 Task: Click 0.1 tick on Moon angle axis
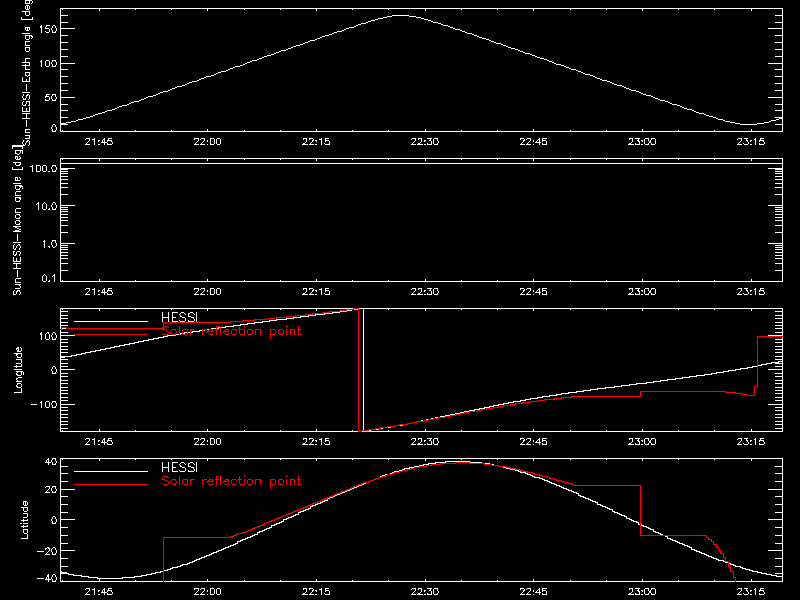click(49, 278)
